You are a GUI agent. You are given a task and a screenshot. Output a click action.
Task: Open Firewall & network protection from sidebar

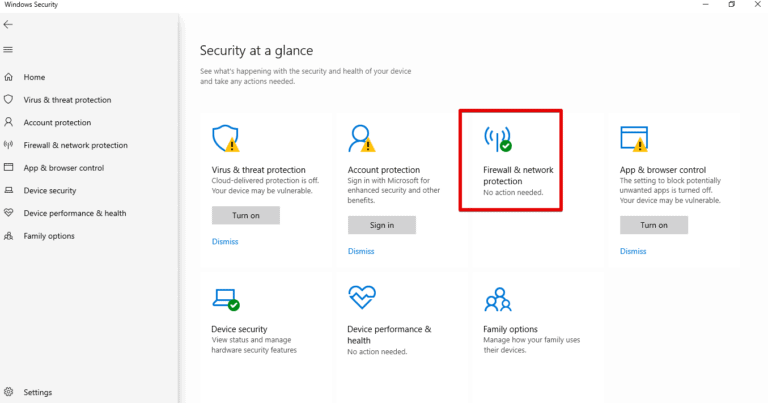point(75,145)
